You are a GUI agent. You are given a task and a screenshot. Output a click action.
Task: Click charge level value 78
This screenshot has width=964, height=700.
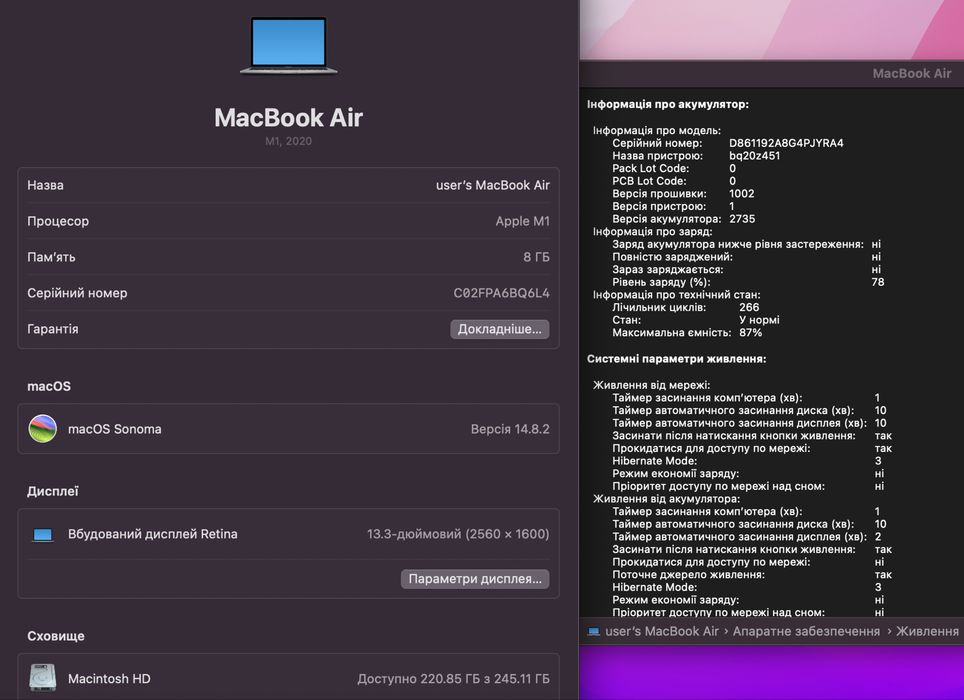coord(878,282)
